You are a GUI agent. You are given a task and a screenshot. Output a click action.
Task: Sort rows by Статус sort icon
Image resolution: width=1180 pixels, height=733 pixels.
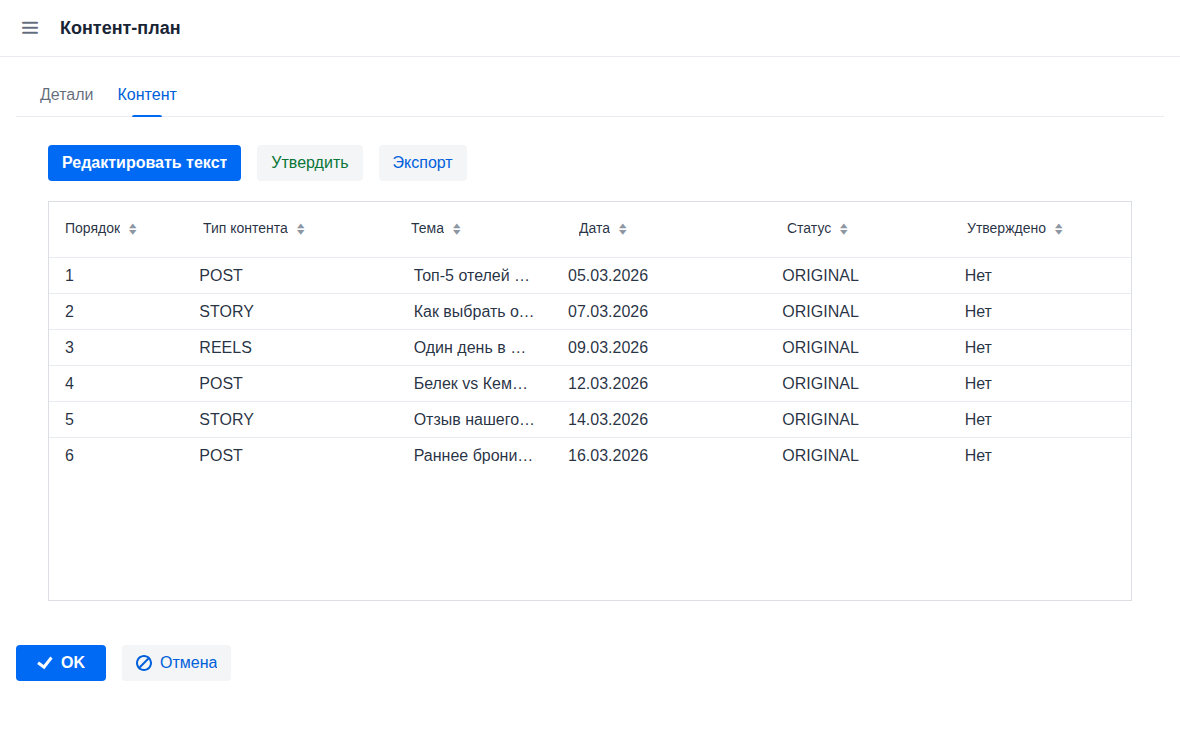pos(844,229)
